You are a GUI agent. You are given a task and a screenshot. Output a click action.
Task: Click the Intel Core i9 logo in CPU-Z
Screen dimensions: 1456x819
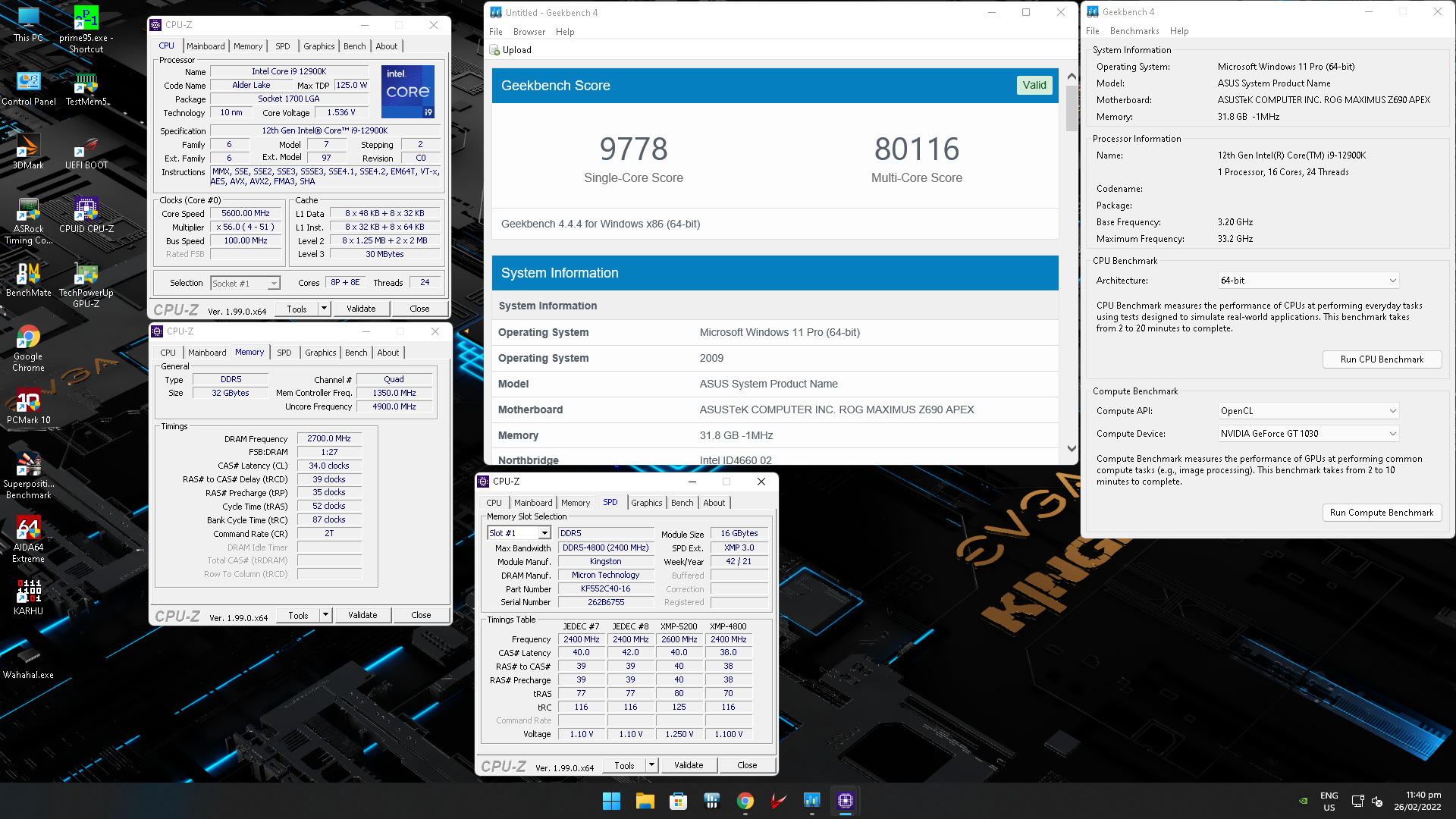point(408,92)
